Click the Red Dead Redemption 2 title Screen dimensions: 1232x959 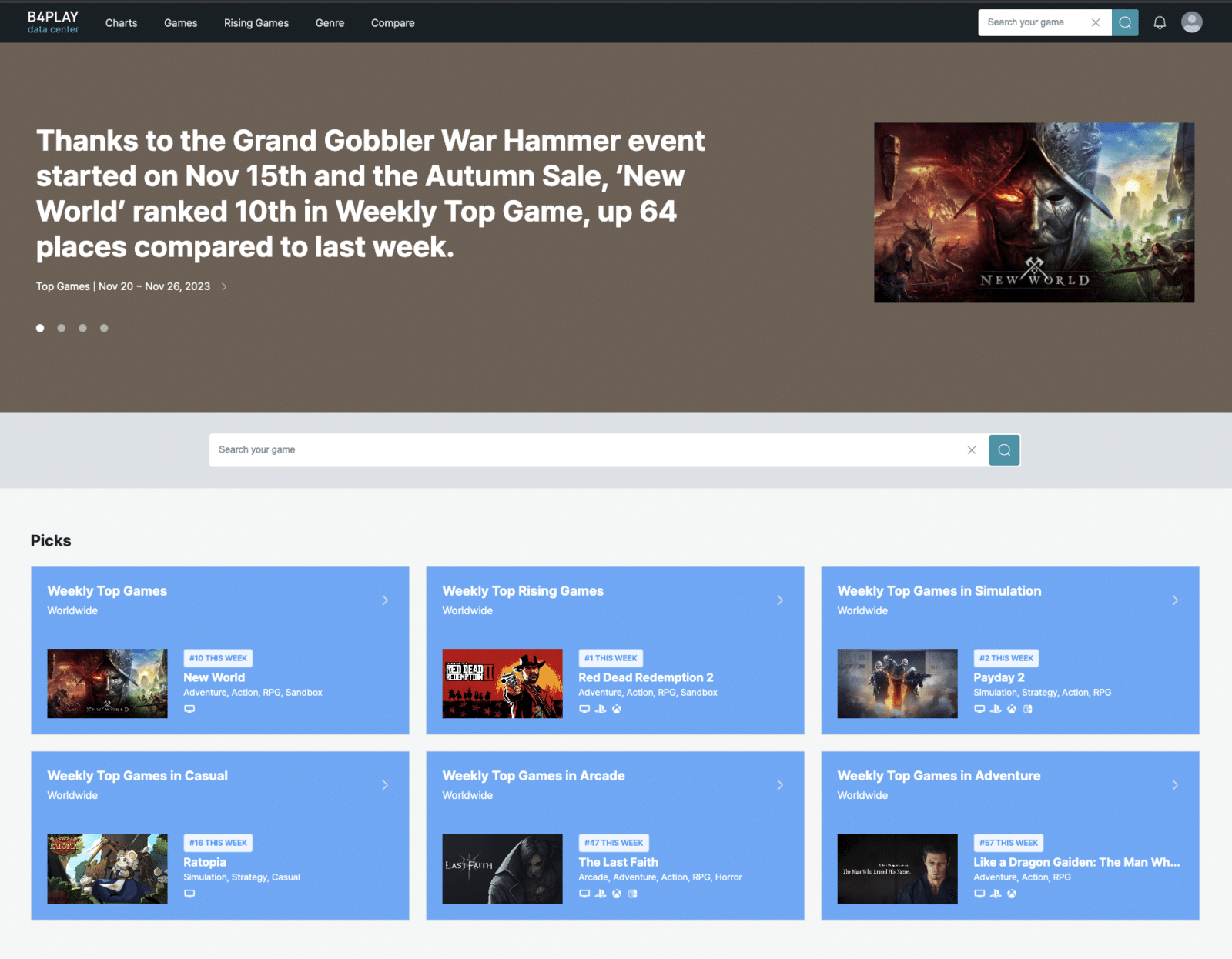[x=646, y=677]
